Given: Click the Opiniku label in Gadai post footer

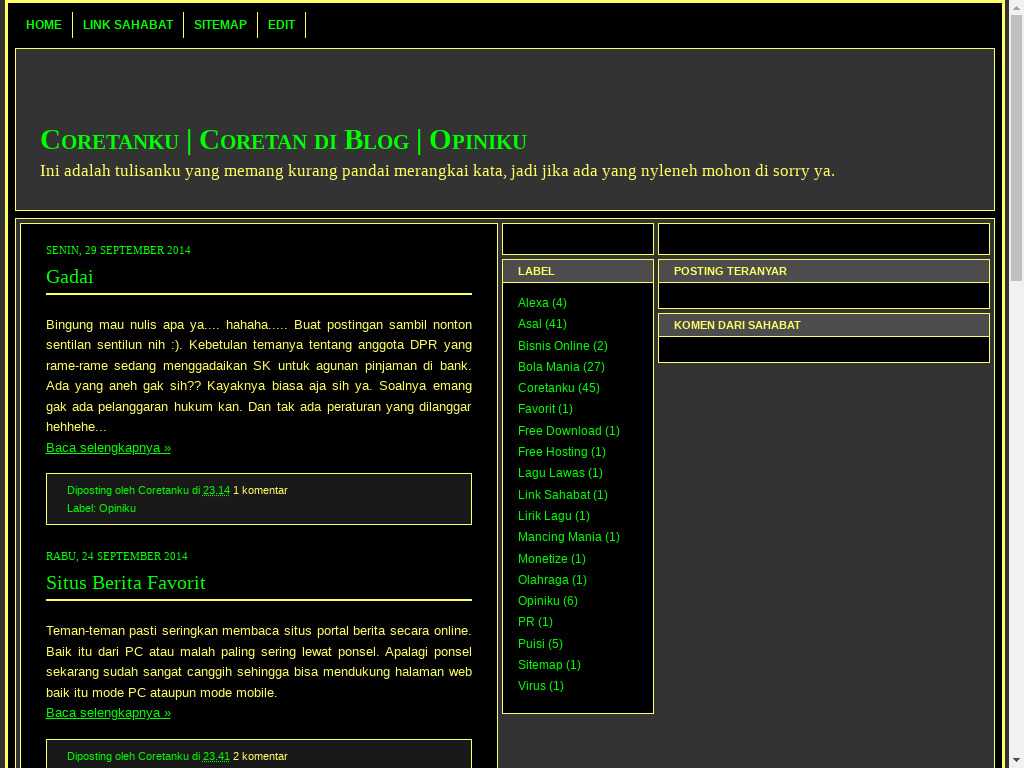Looking at the screenshot, I should [117, 508].
